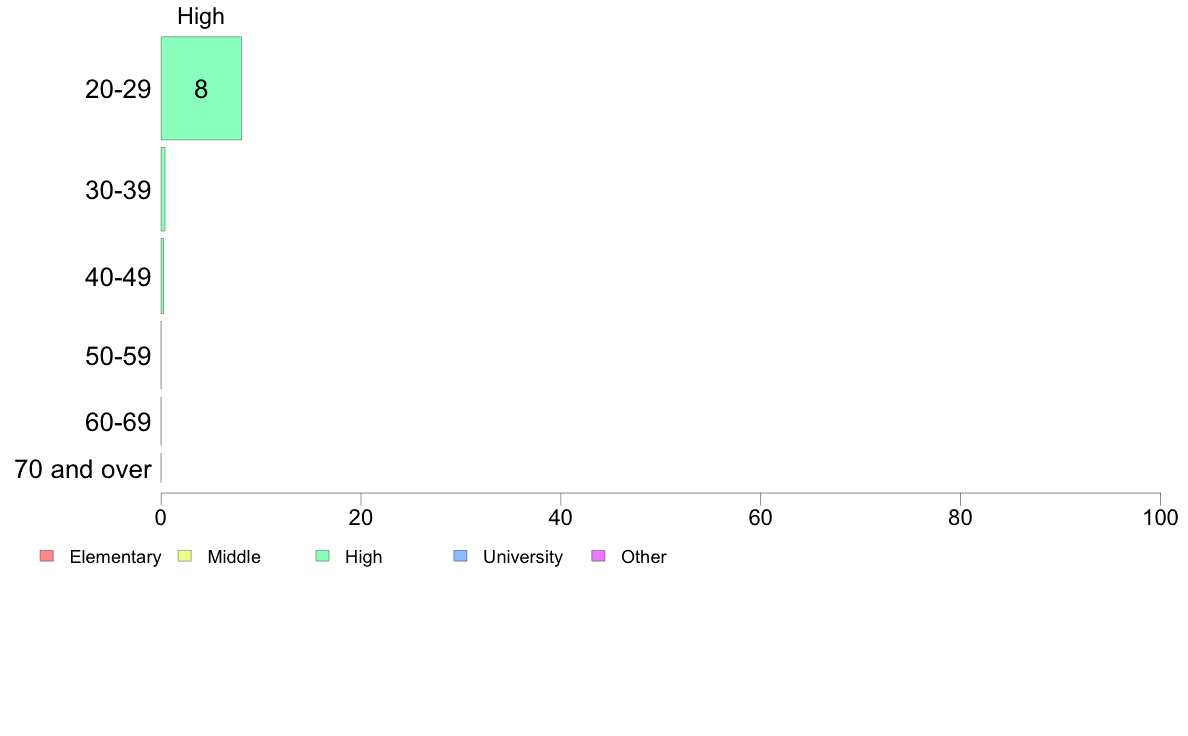Click the High heading above the bar

(x=201, y=17)
